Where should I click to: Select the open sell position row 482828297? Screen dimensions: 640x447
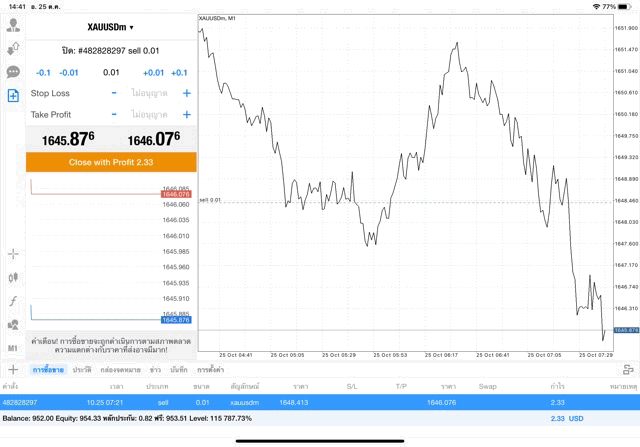[320, 402]
